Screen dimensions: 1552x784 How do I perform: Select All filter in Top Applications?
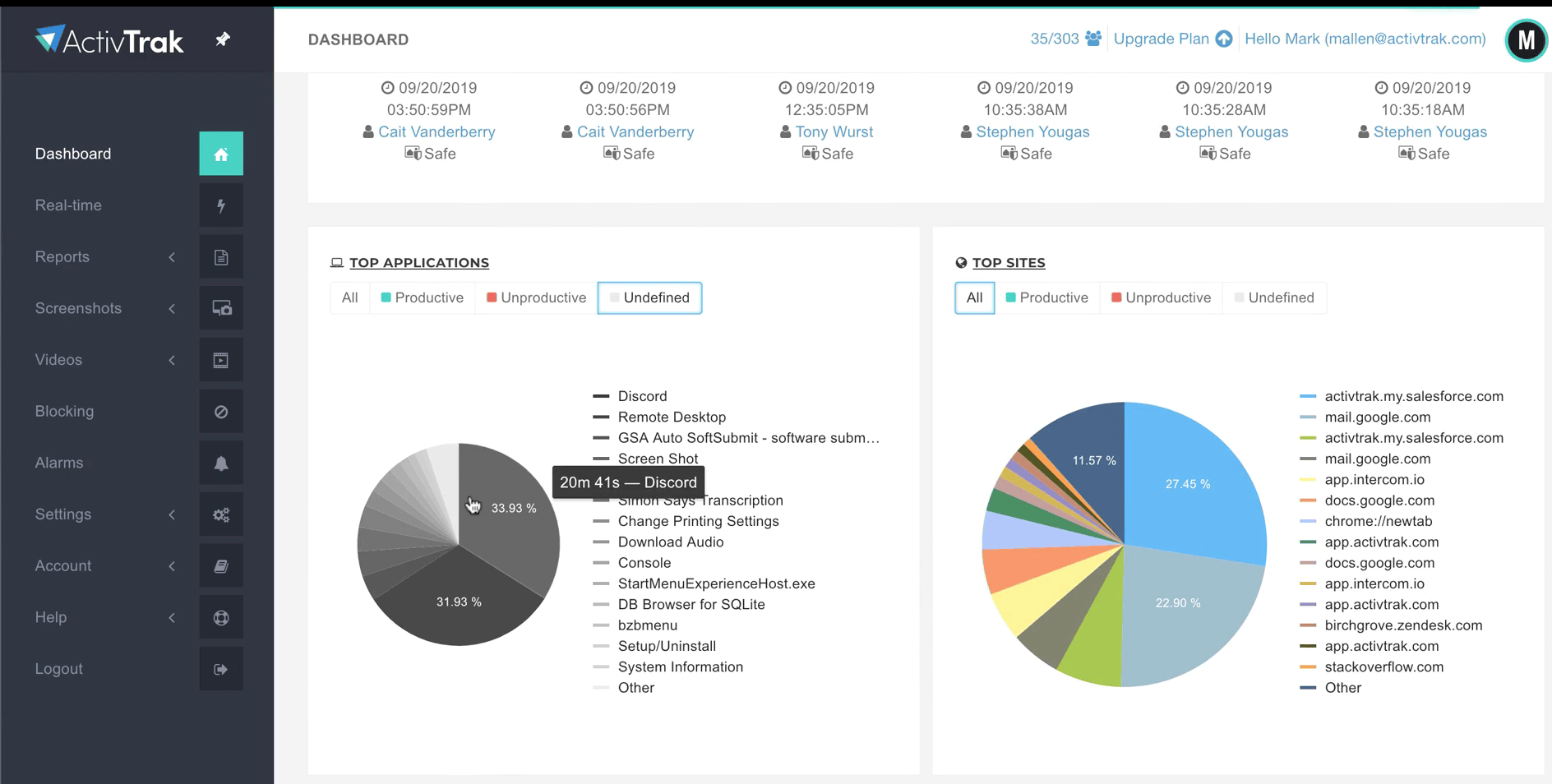[350, 297]
